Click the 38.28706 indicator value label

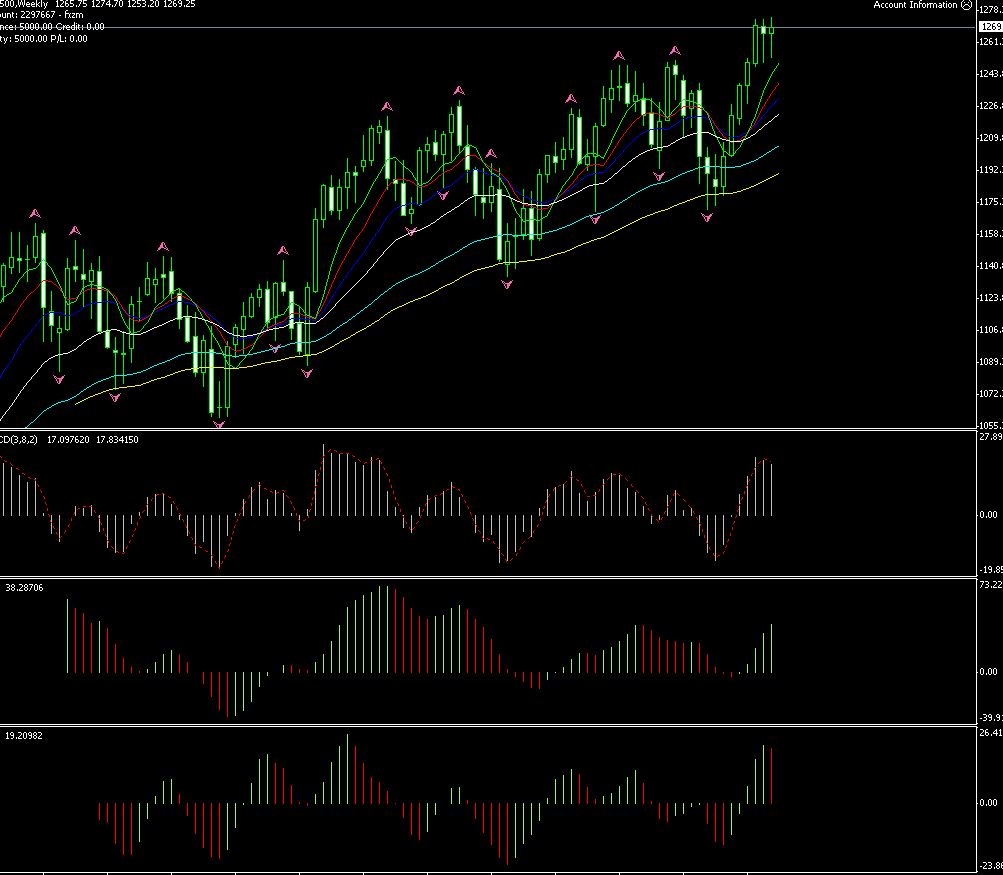pos(27,587)
